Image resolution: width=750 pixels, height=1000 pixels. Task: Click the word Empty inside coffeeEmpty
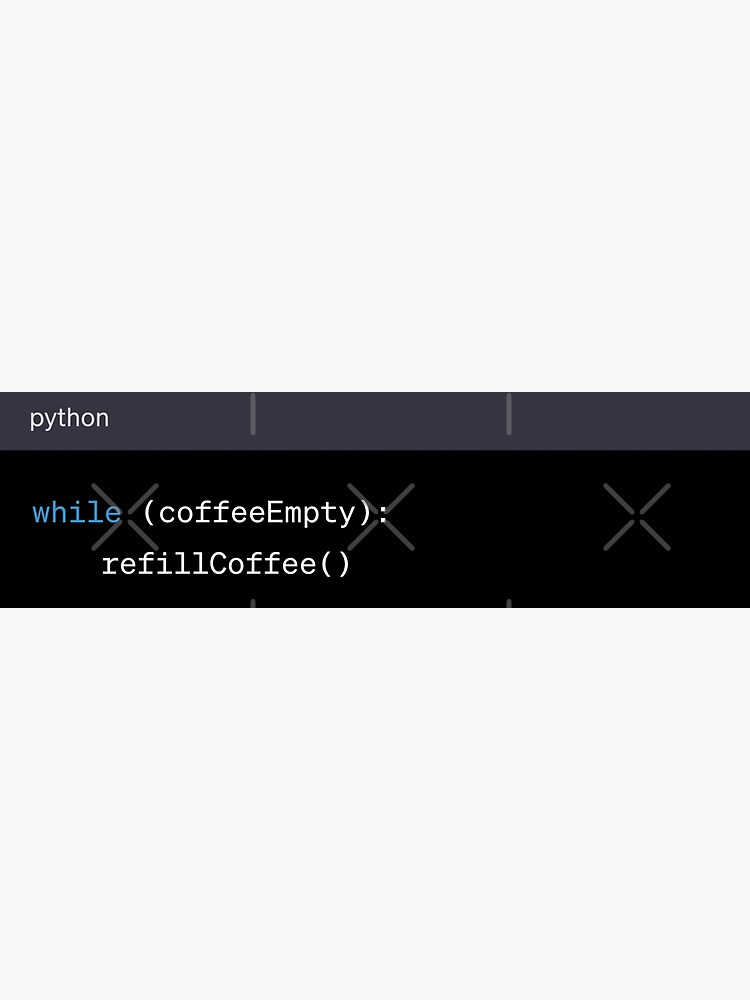311,514
